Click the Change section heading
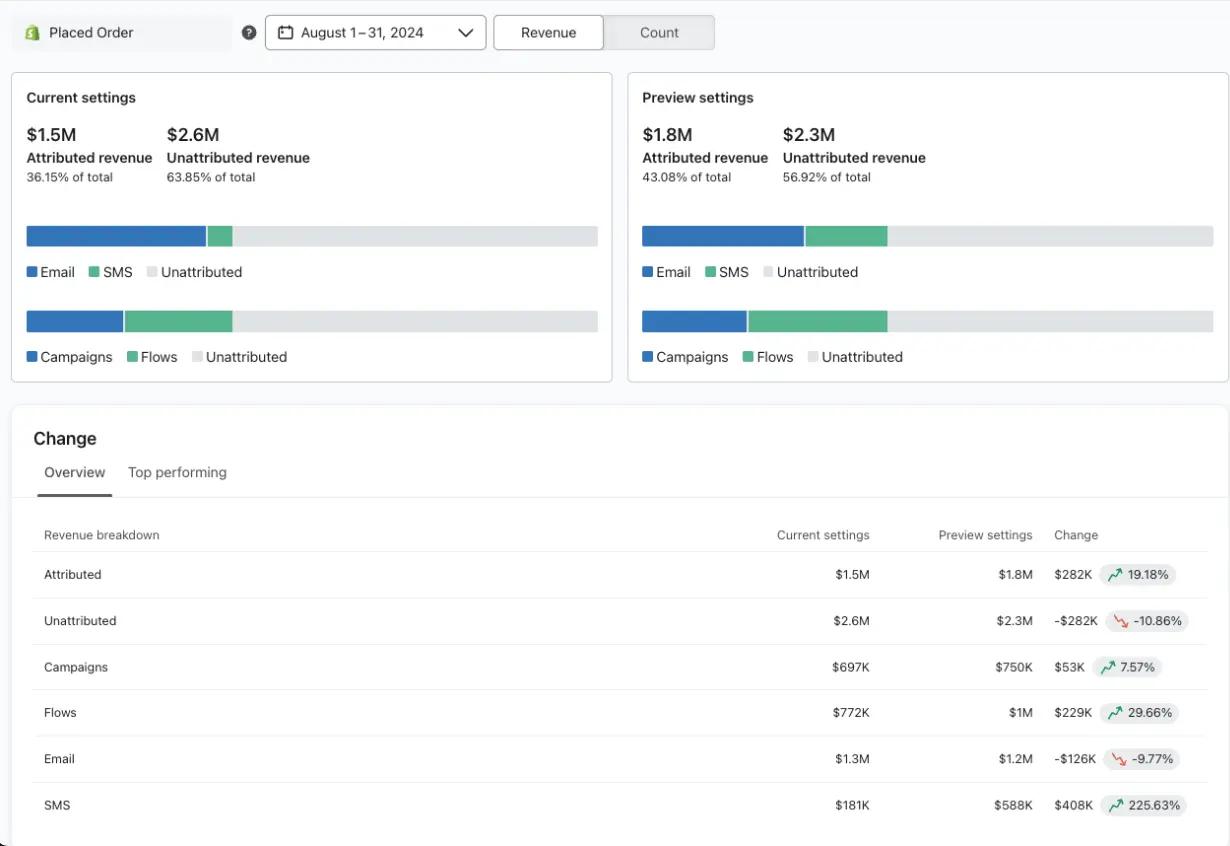Viewport: 1230px width, 846px height. tap(65, 439)
